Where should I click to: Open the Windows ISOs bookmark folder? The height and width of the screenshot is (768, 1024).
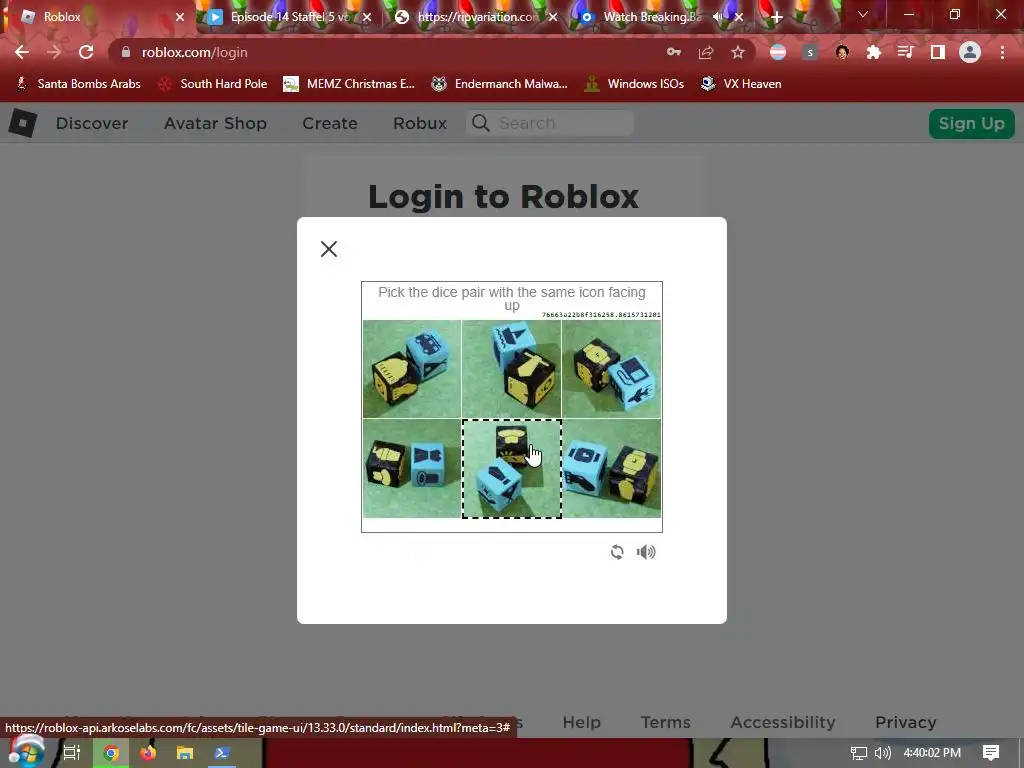pyautogui.click(x=634, y=84)
